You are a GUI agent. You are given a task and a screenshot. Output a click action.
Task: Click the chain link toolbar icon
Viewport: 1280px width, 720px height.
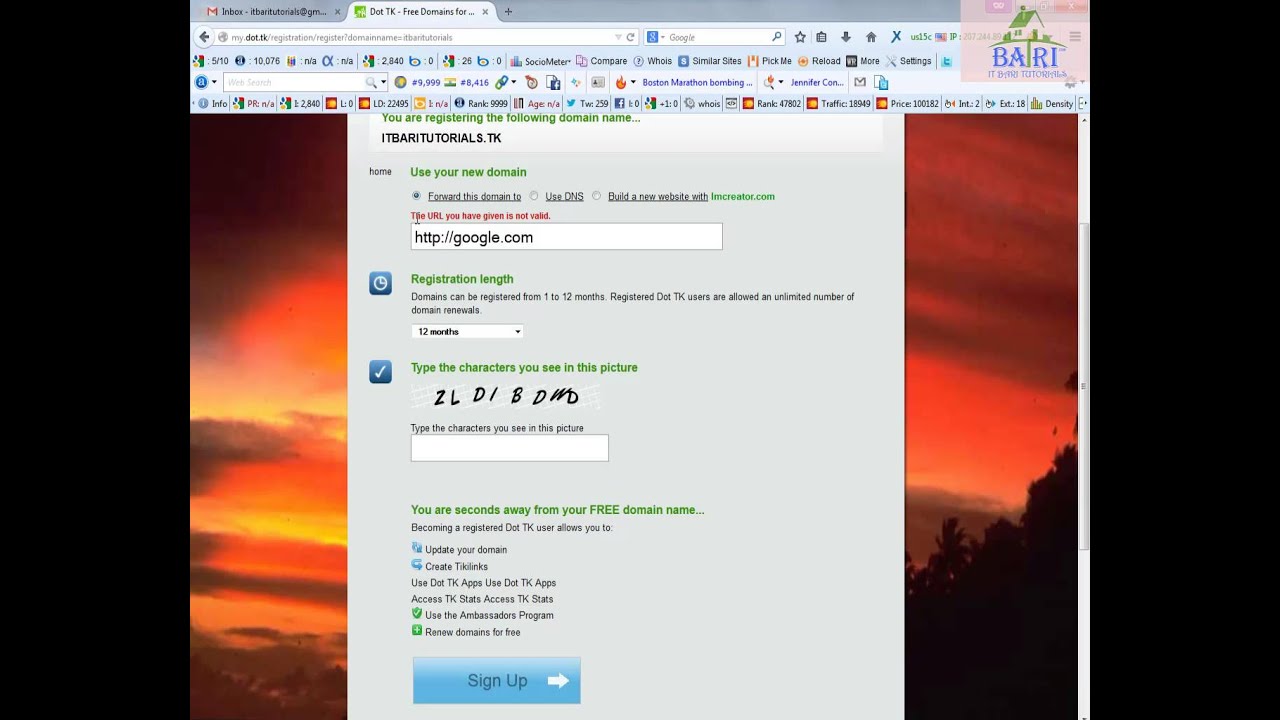(x=502, y=82)
